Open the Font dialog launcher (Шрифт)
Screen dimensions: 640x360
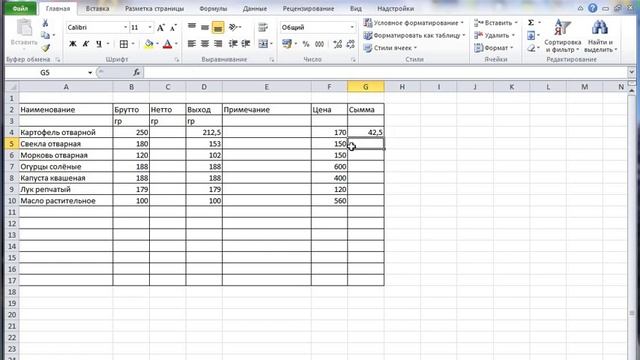tap(177, 60)
